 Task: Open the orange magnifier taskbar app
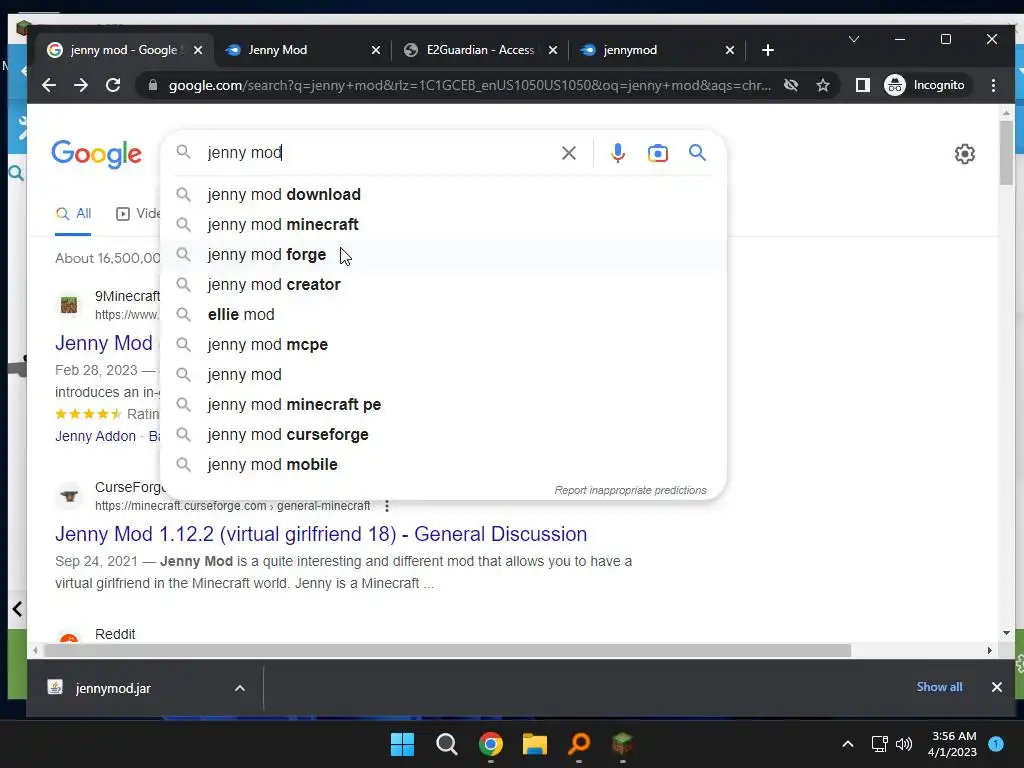point(579,744)
